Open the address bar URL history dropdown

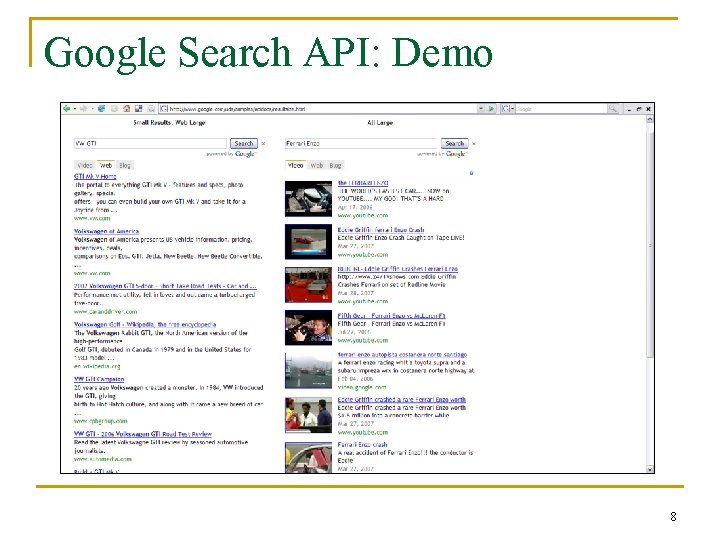[481, 109]
